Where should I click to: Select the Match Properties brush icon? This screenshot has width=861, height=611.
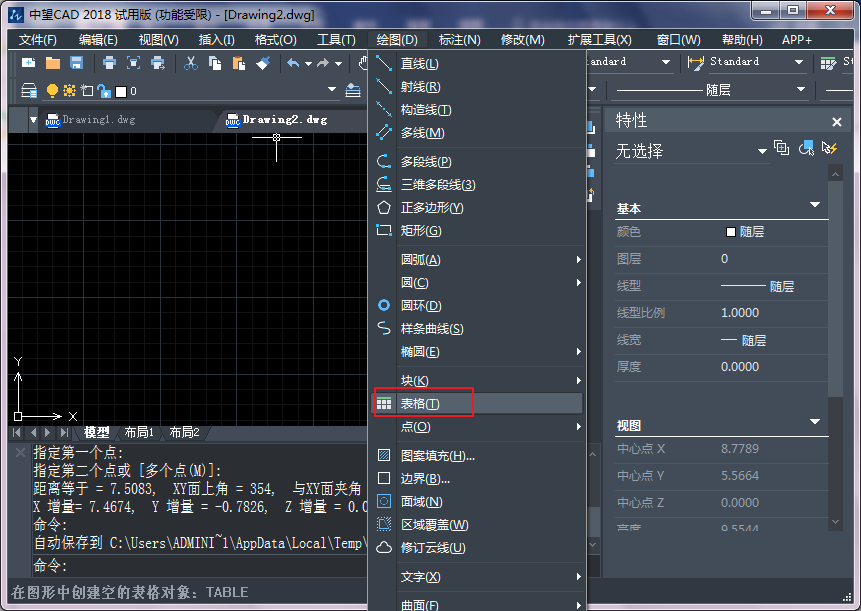pos(263,62)
